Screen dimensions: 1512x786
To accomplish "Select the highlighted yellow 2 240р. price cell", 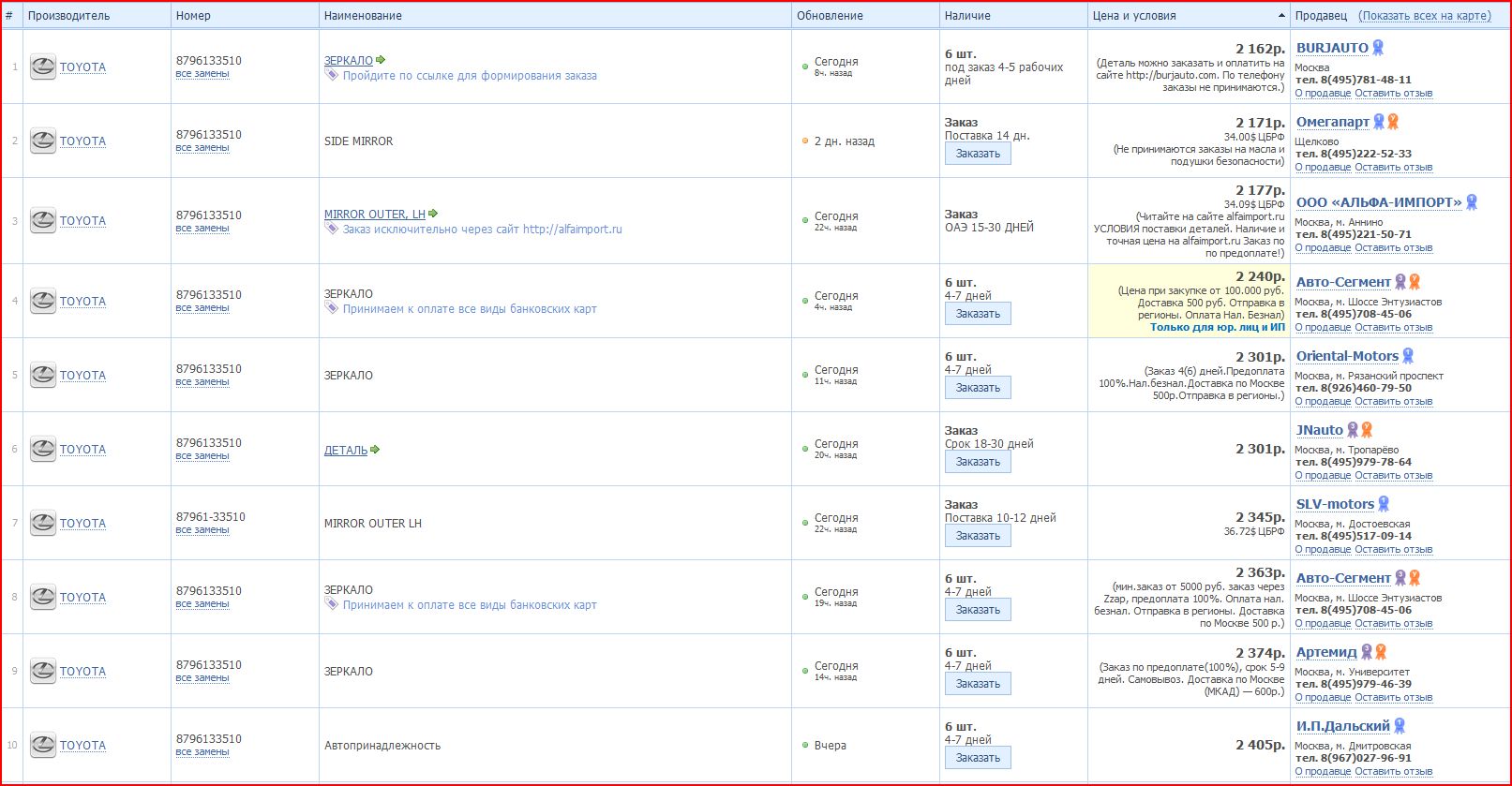I will point(1189,301).
